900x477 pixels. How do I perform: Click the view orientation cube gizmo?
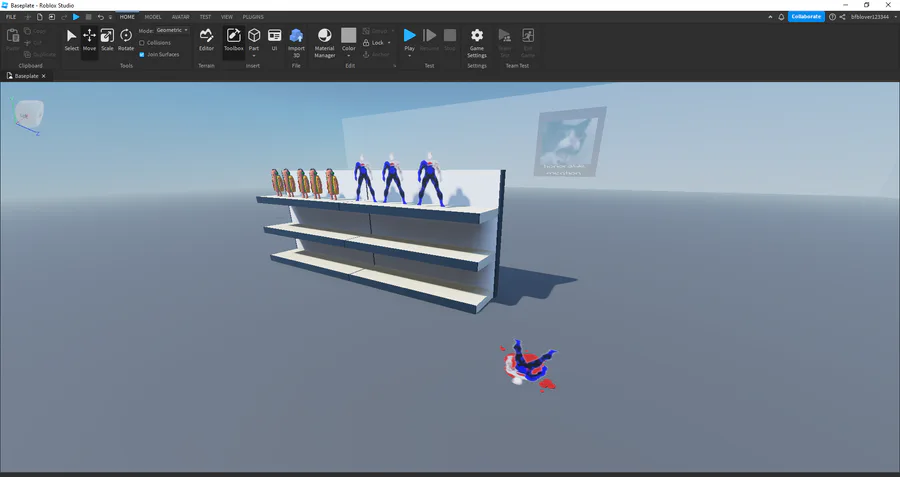point(29,114)
